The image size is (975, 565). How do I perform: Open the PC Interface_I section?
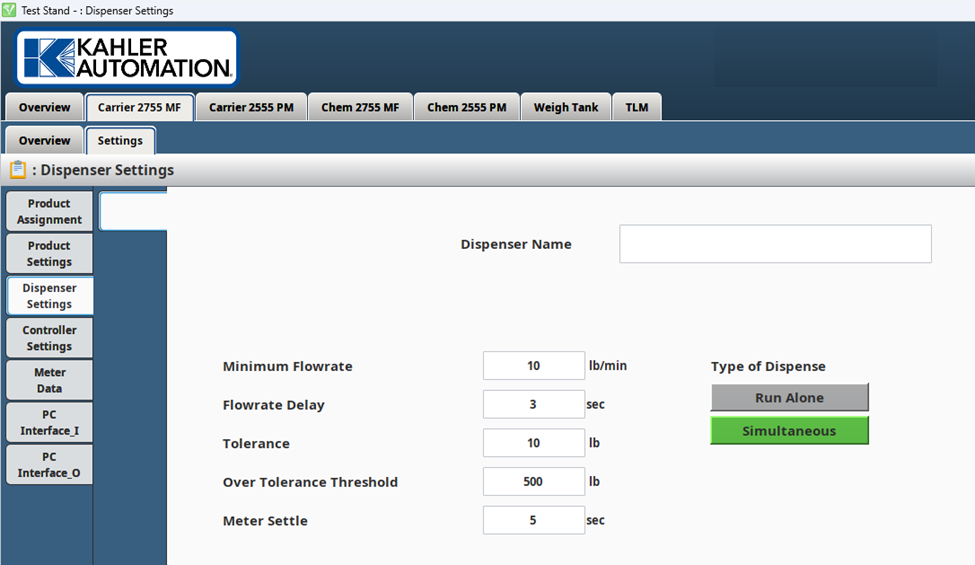point(49,422)
